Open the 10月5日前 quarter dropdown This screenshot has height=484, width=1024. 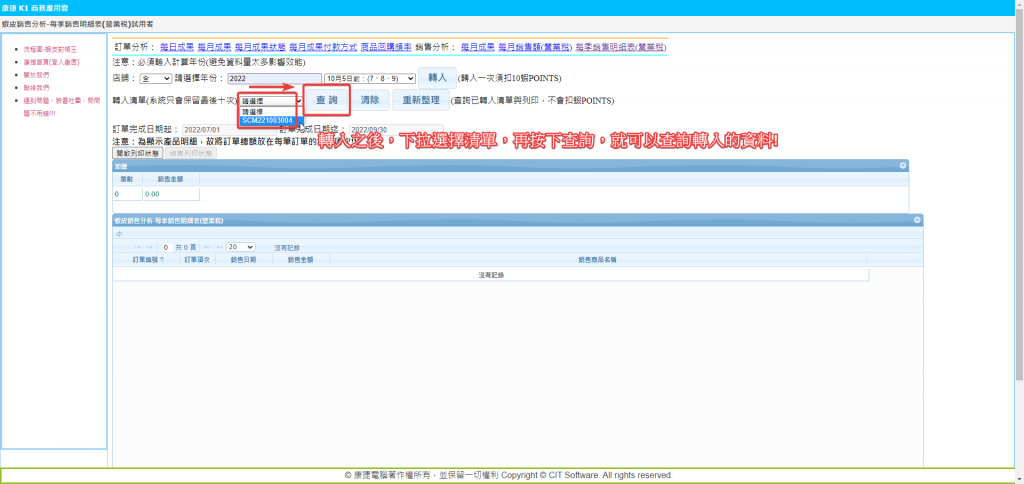coord(369,78)
